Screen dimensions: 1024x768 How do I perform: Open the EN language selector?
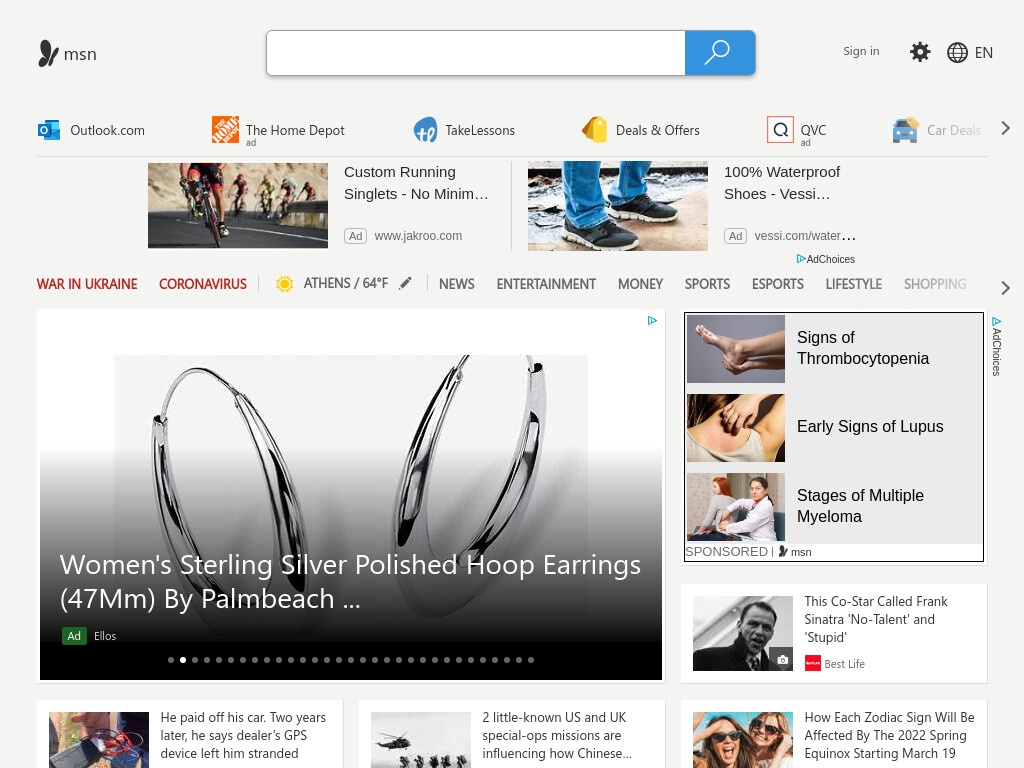point(984,53)
